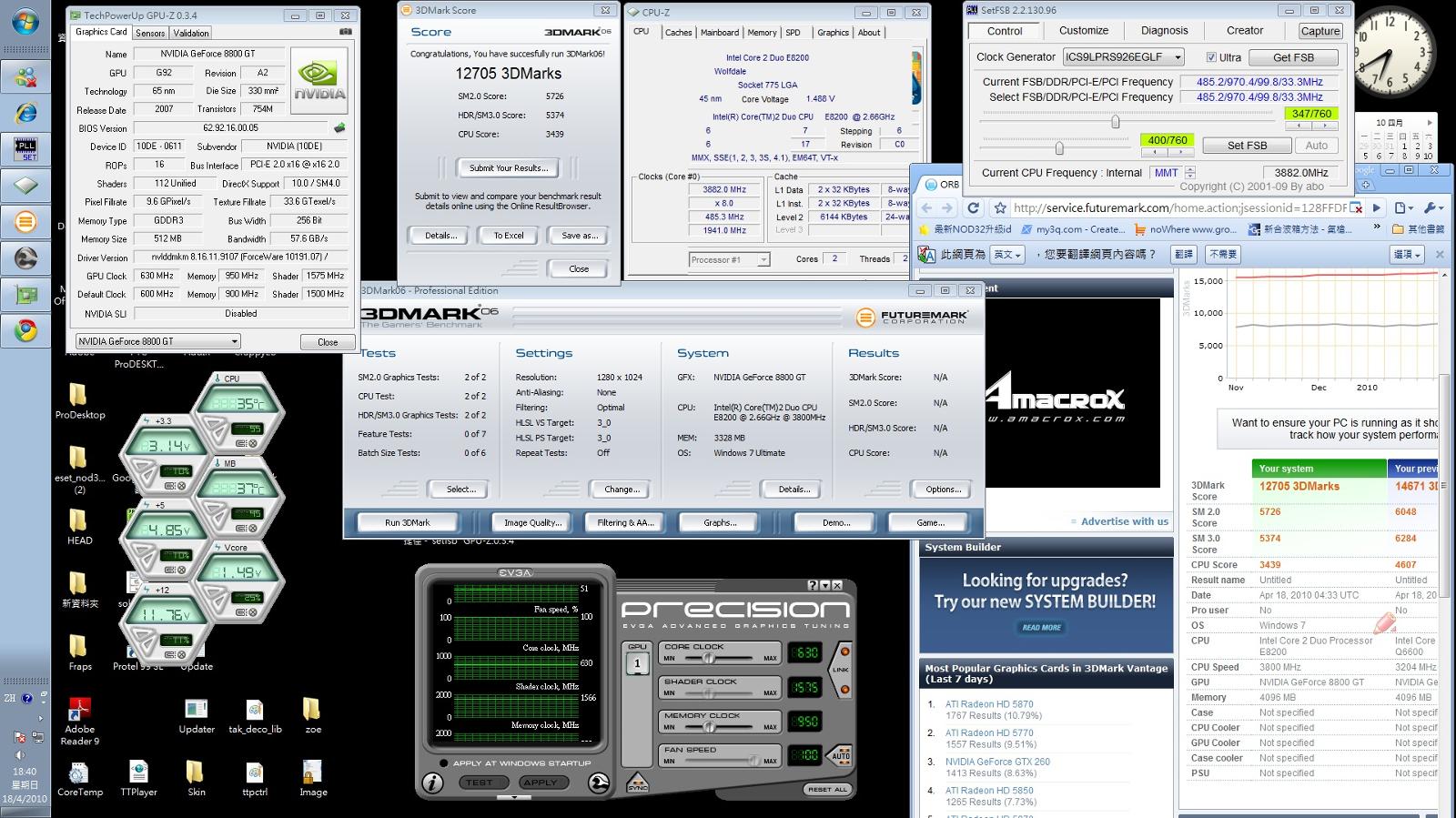Click System Builder READ MORE banner
1456x818 pixels.
pyautogui.click(x=1042, y=628)
